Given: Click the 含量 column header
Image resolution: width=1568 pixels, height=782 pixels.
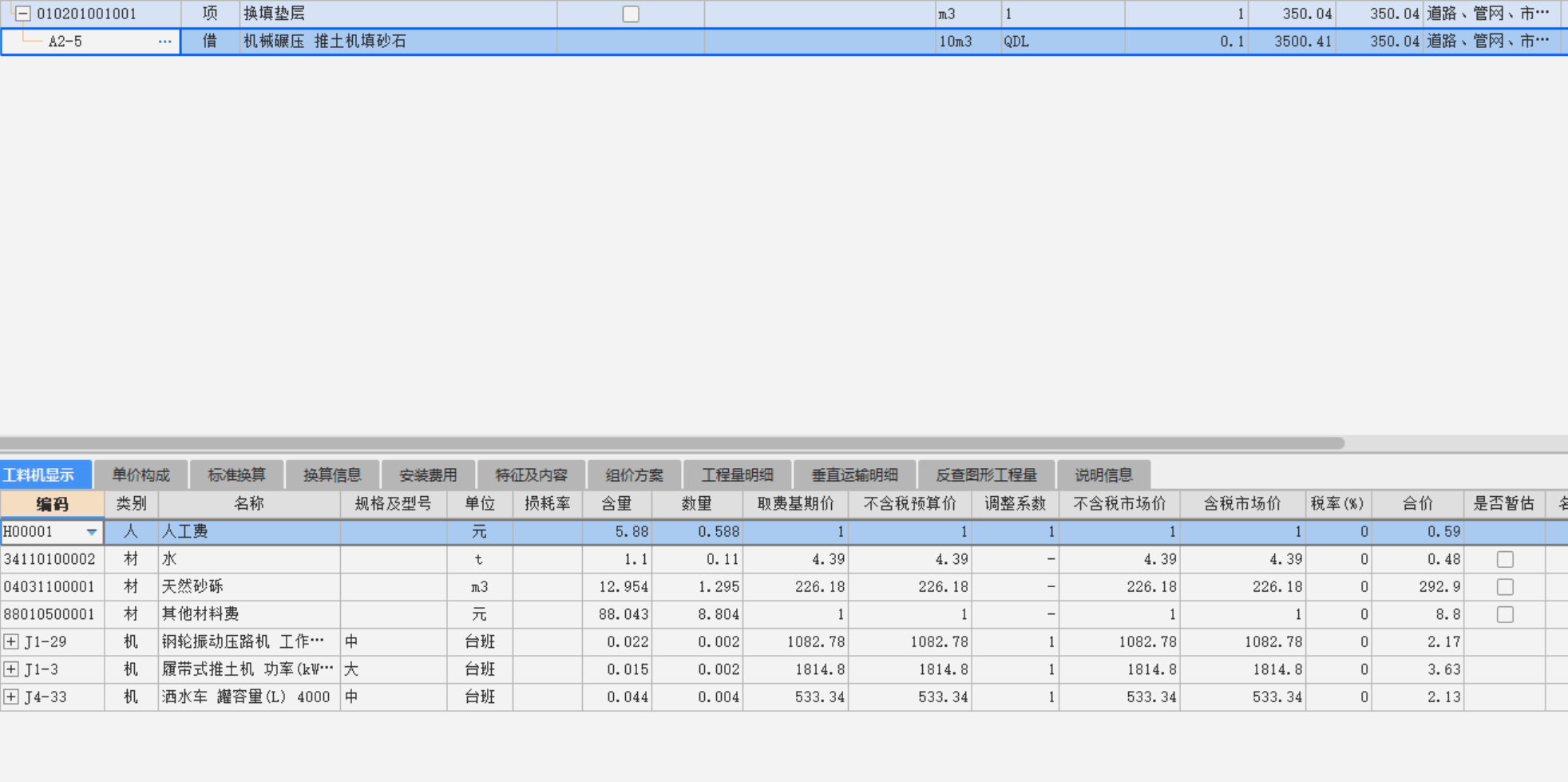Looking at the screenshot, I should coord(617,504).
